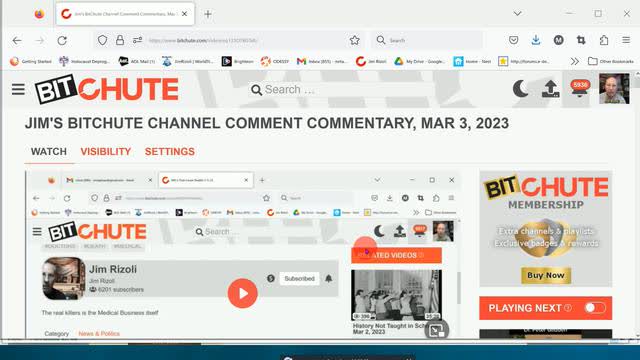
Task: Click the membership advertisement banner
Action: [546, 229]
